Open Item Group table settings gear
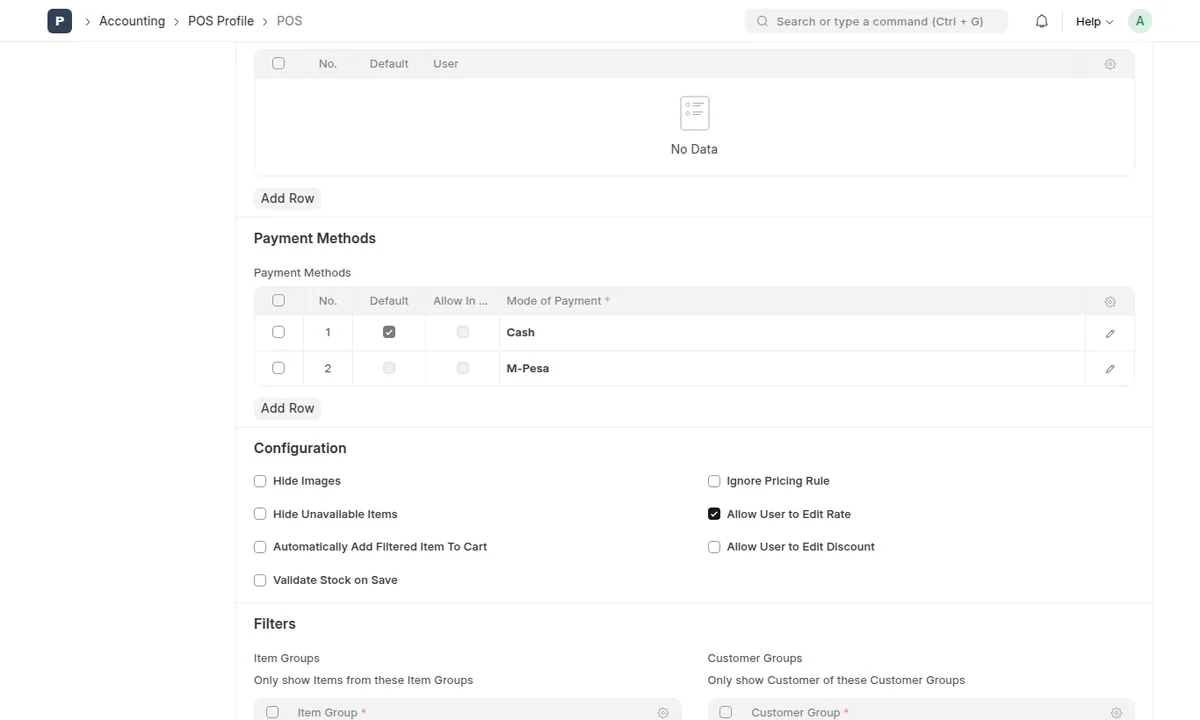Screen dimensions: 1200x720 (x=663, y=713)
